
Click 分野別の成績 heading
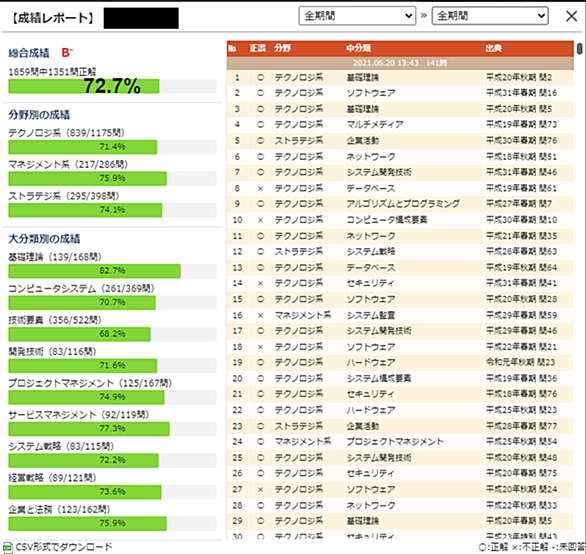point(39,115)
